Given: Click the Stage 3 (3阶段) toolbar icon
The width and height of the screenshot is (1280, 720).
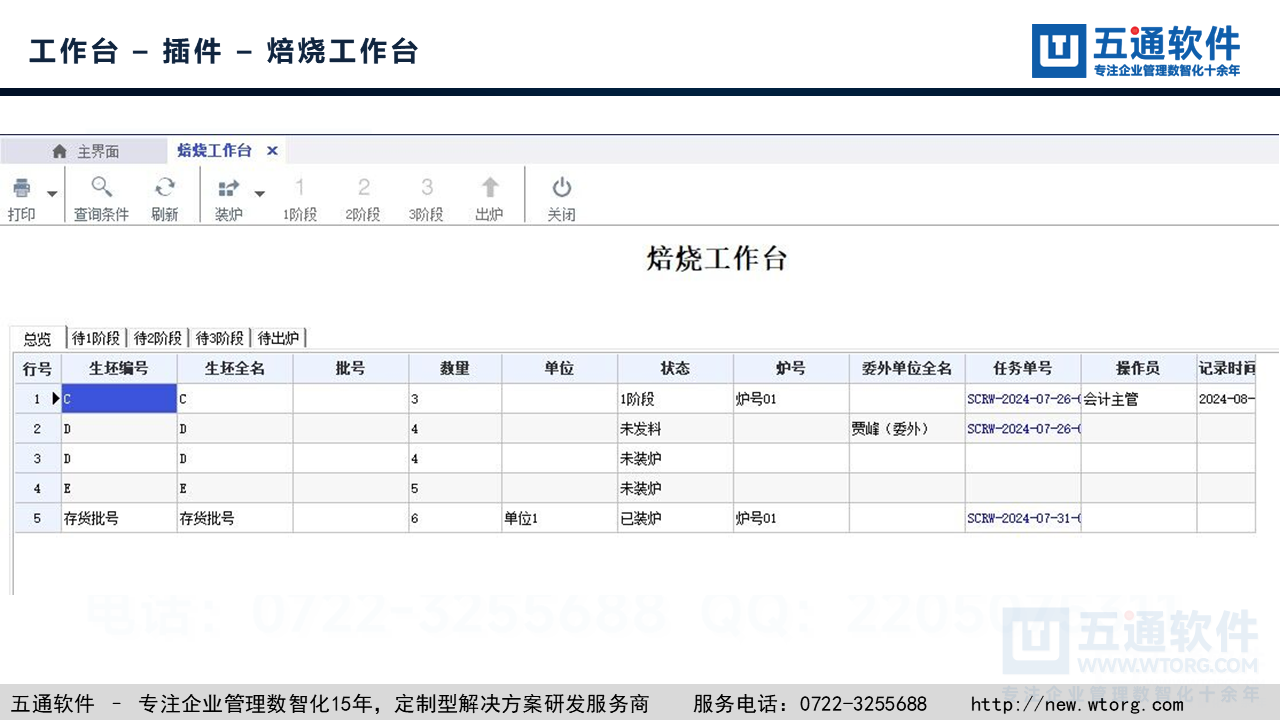Looking at the screenshot, I should 426,188.
